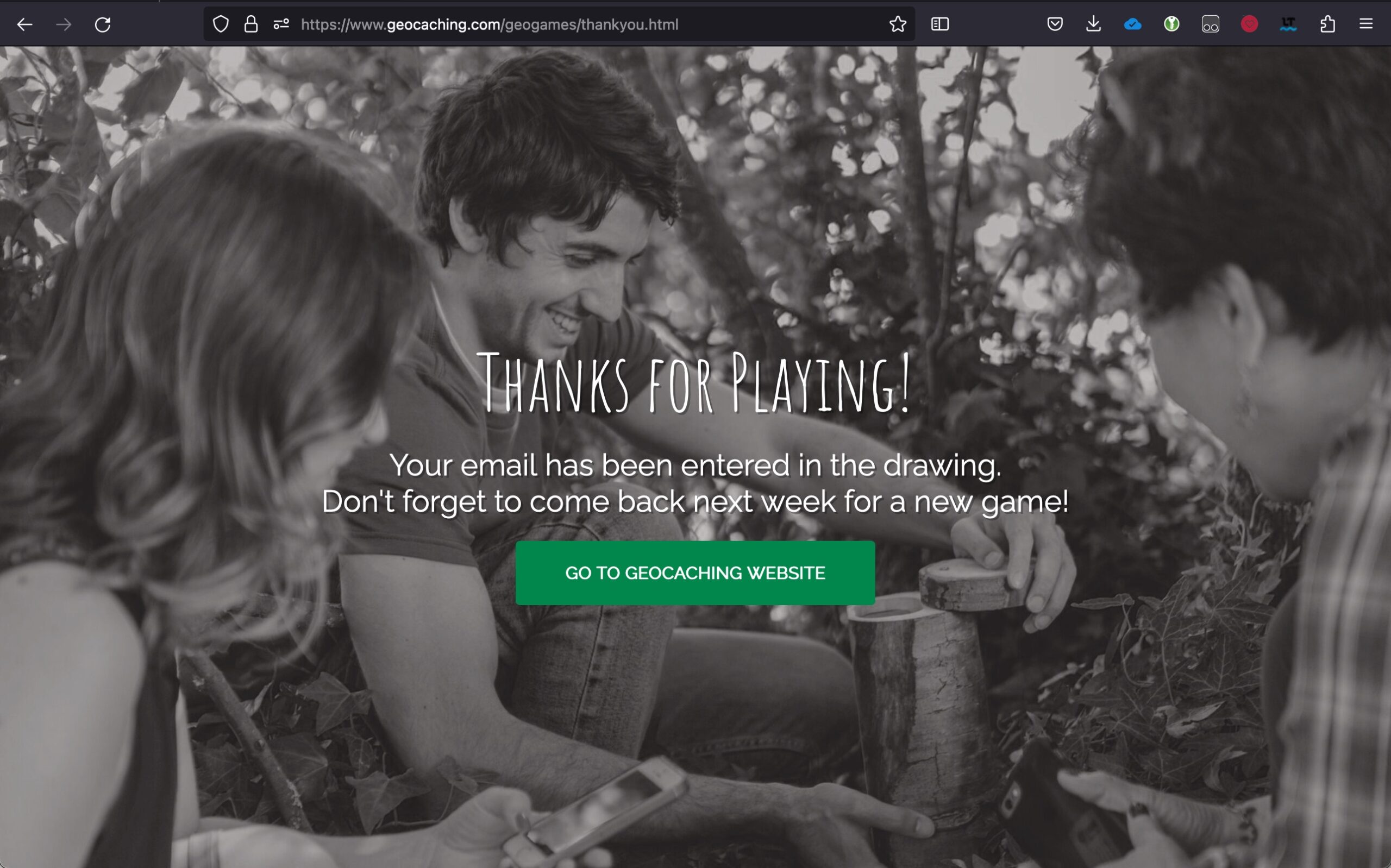
Task: Toggle the sidebar panel icon
Action: tap(940, 24)
